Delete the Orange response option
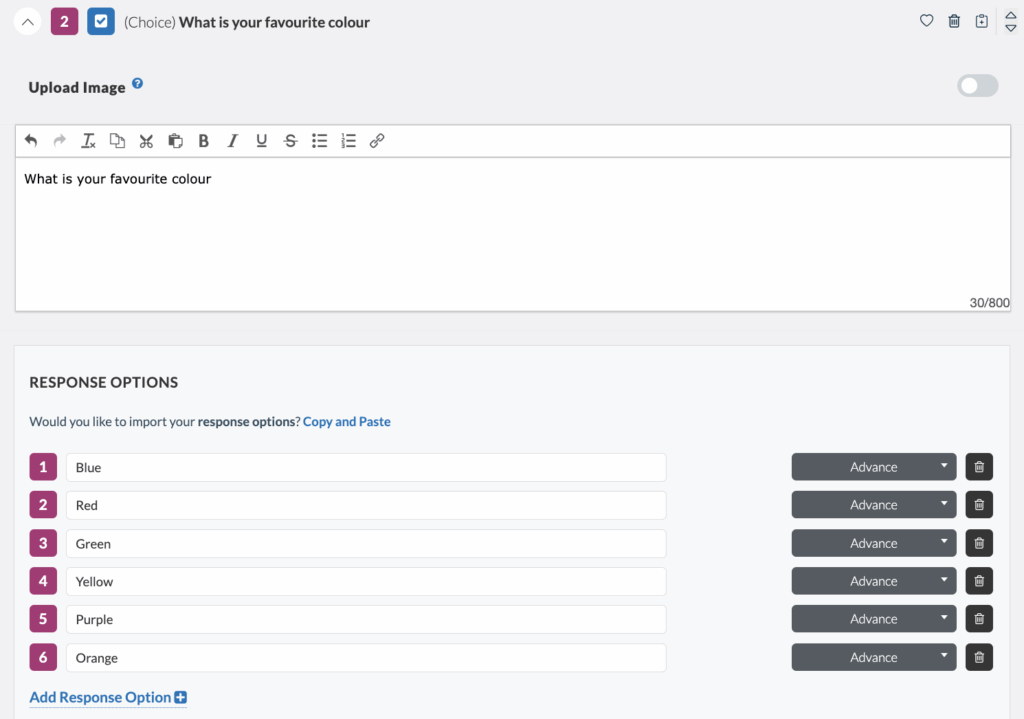The width and height of the screenshot is (1024, 719). coord(979,657)
